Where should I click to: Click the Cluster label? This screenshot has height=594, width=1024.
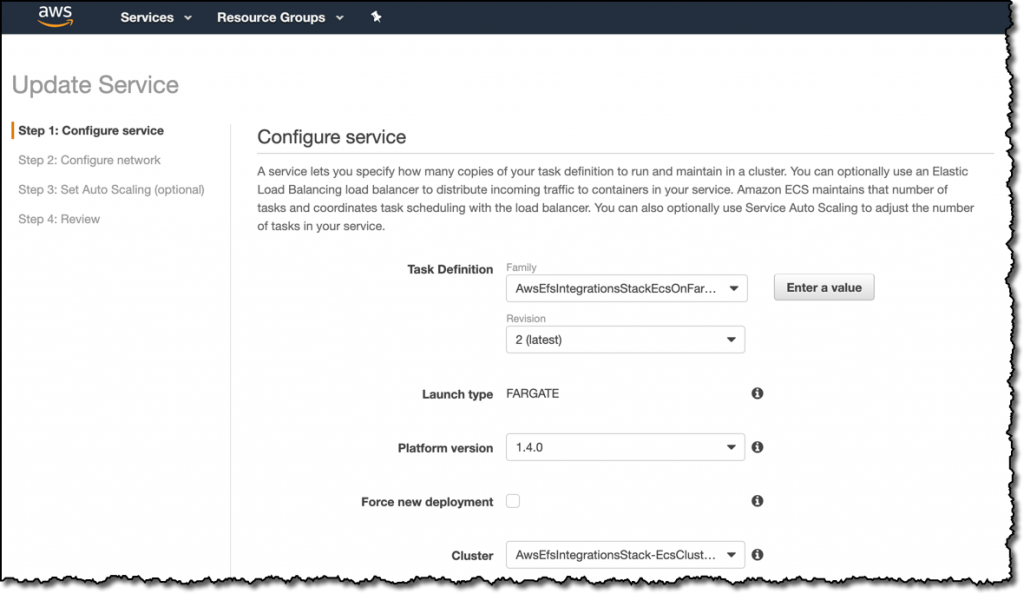pyautogui.click(x=472, y=555)
